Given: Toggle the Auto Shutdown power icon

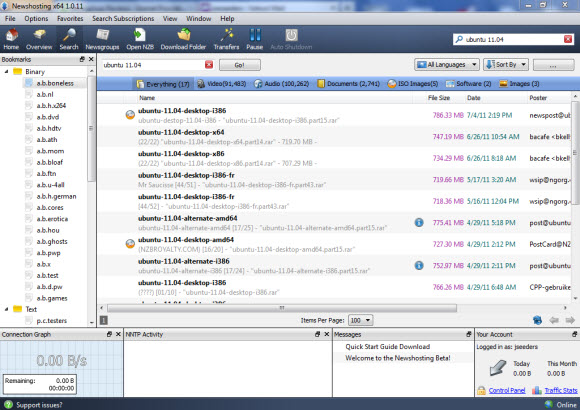Looking at the screenshot, I should pyautogui.click(x=291, y=39).
